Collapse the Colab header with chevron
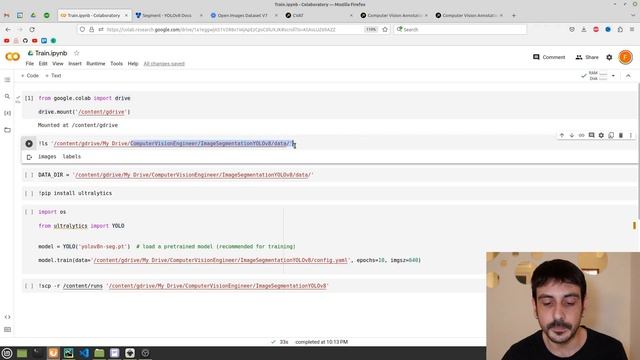This screenshot has width=640, height=360. (628, 76)
